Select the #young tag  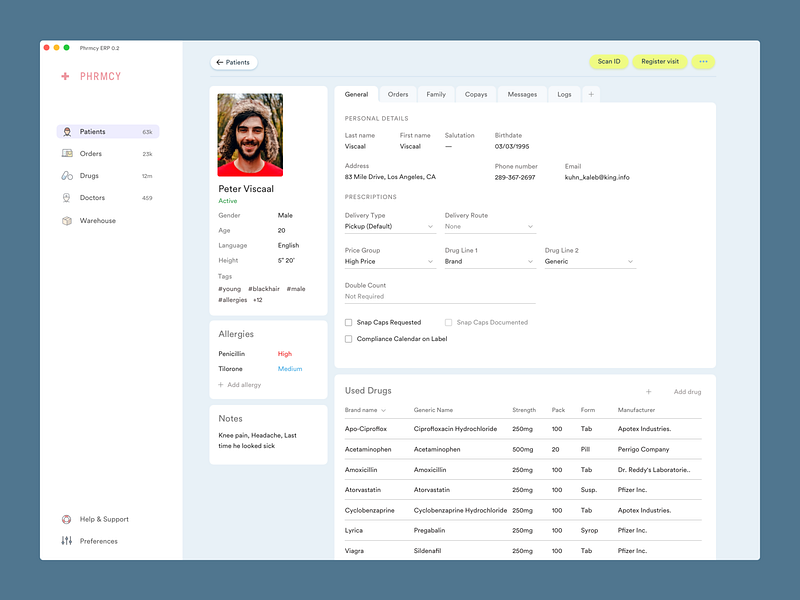[x=230, y=289]
